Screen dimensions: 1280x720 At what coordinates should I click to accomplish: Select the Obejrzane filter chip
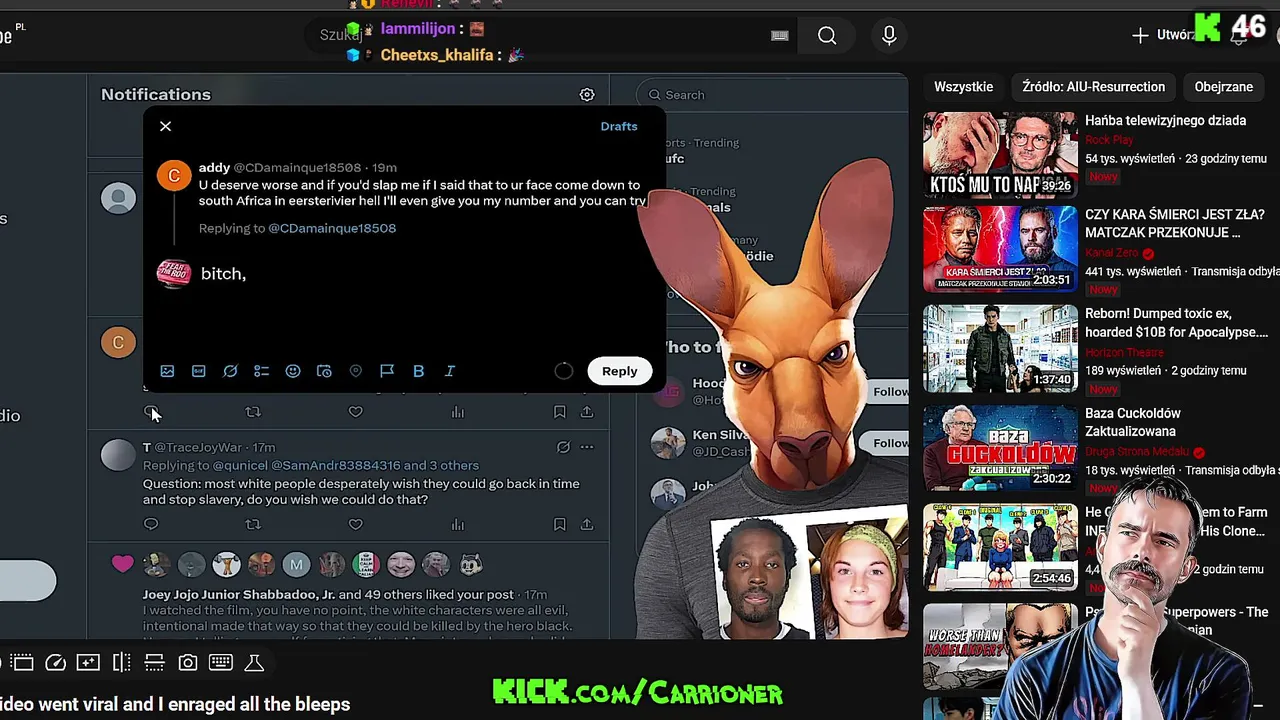(1224, 87)
